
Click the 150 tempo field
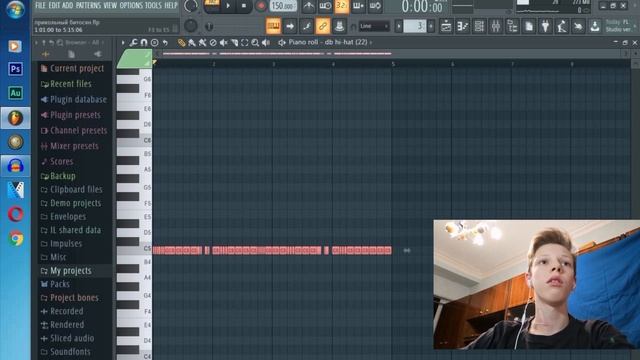tap(282, 6)
